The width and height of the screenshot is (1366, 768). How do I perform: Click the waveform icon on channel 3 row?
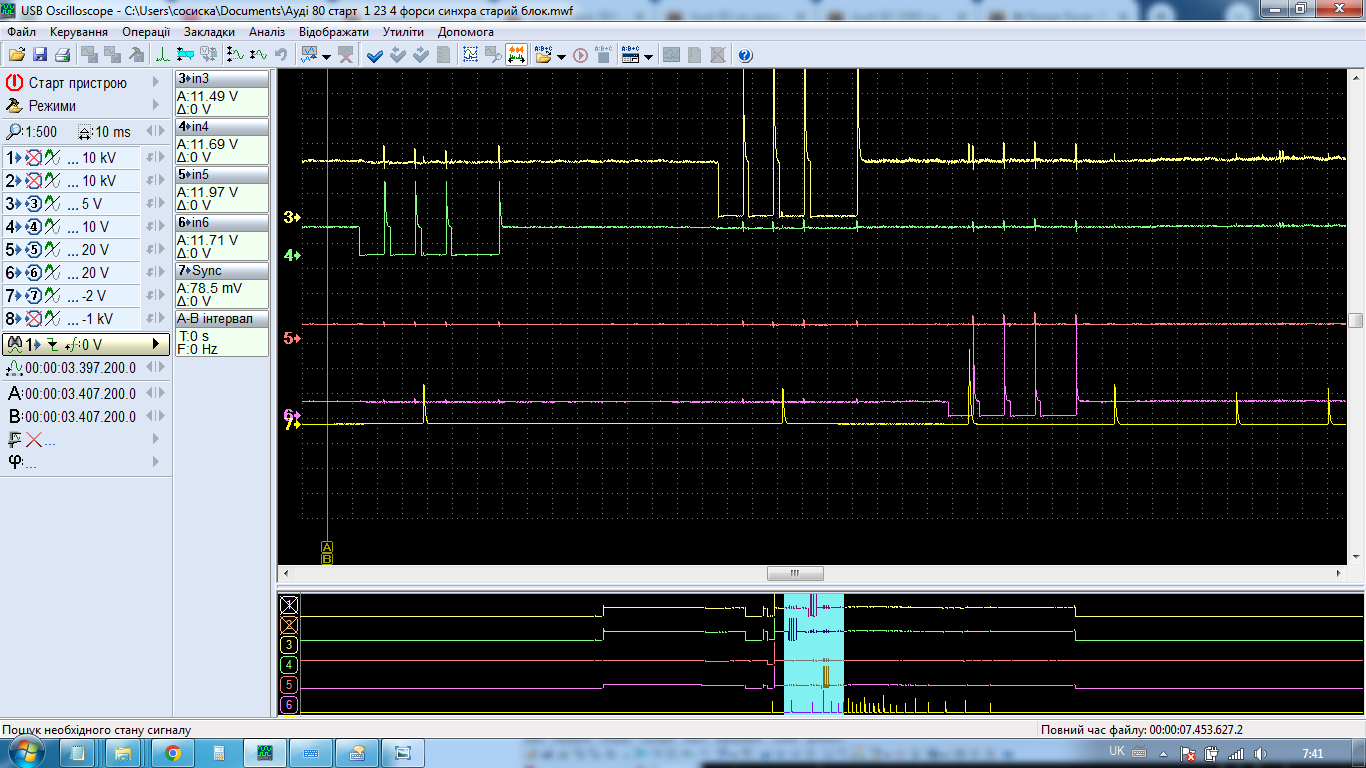(52, 204)
